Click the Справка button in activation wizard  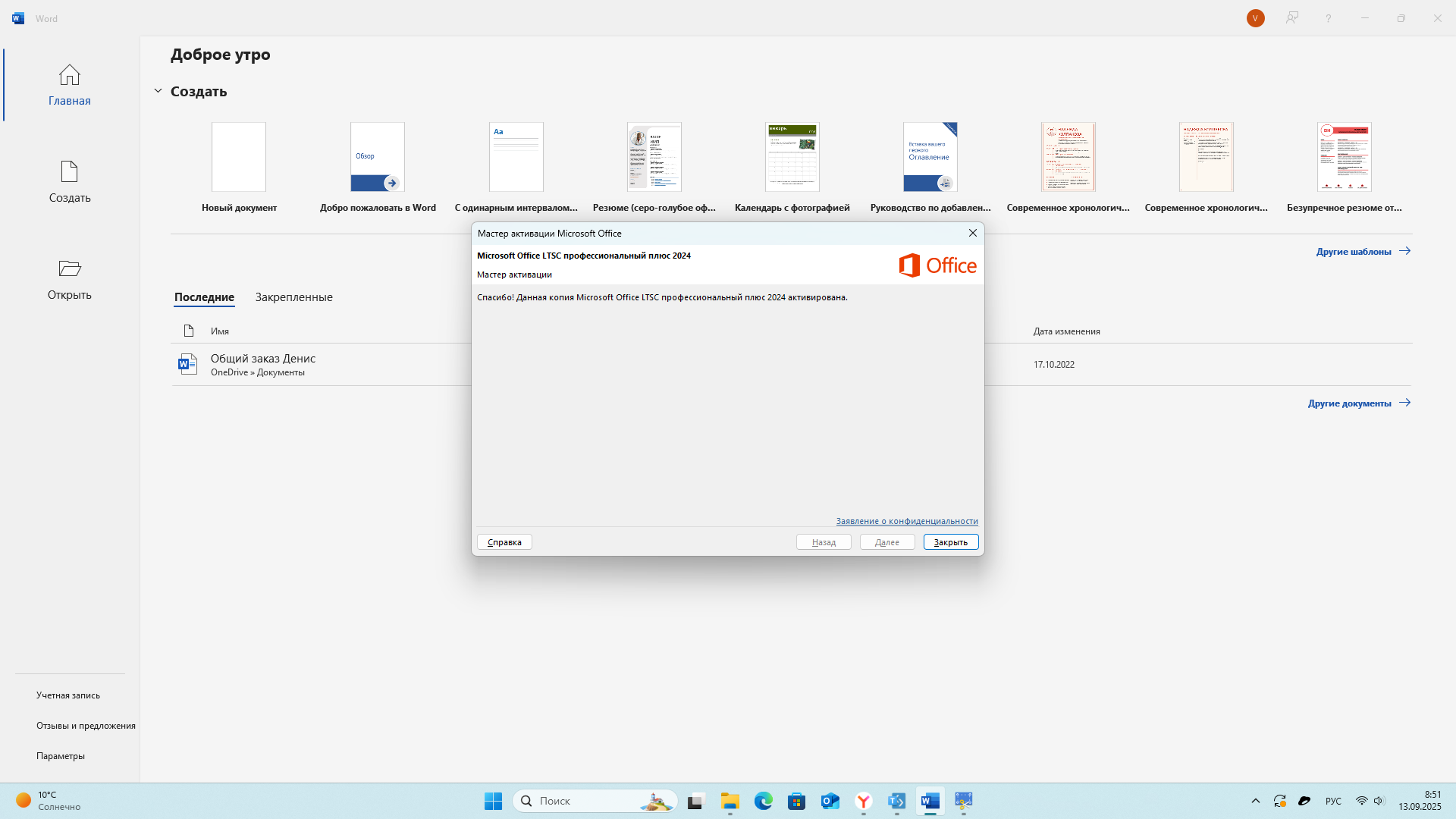(x=504, y=542)
